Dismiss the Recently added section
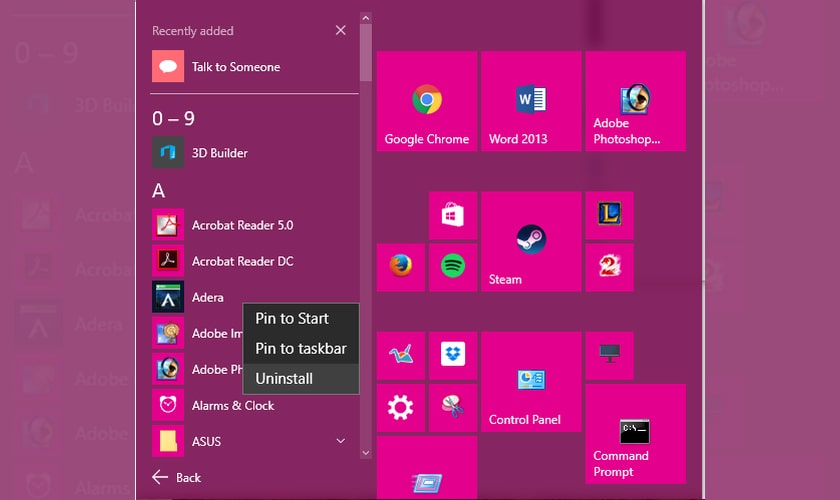 [340, 31]
